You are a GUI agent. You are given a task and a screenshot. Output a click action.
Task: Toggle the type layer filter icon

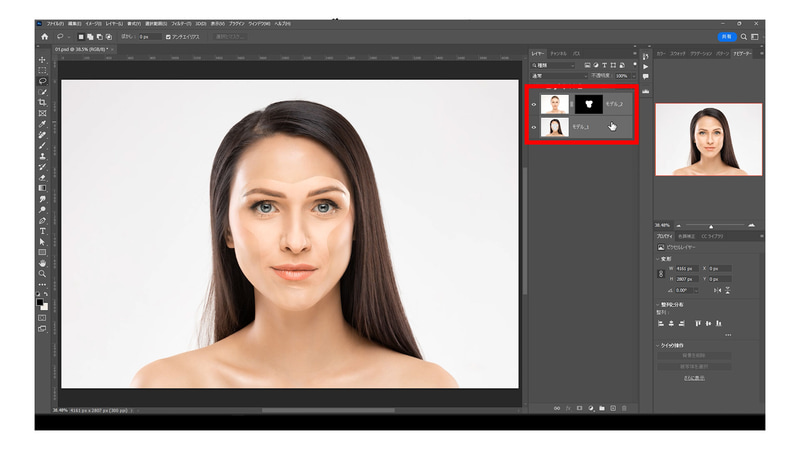[x=605, y=65]
